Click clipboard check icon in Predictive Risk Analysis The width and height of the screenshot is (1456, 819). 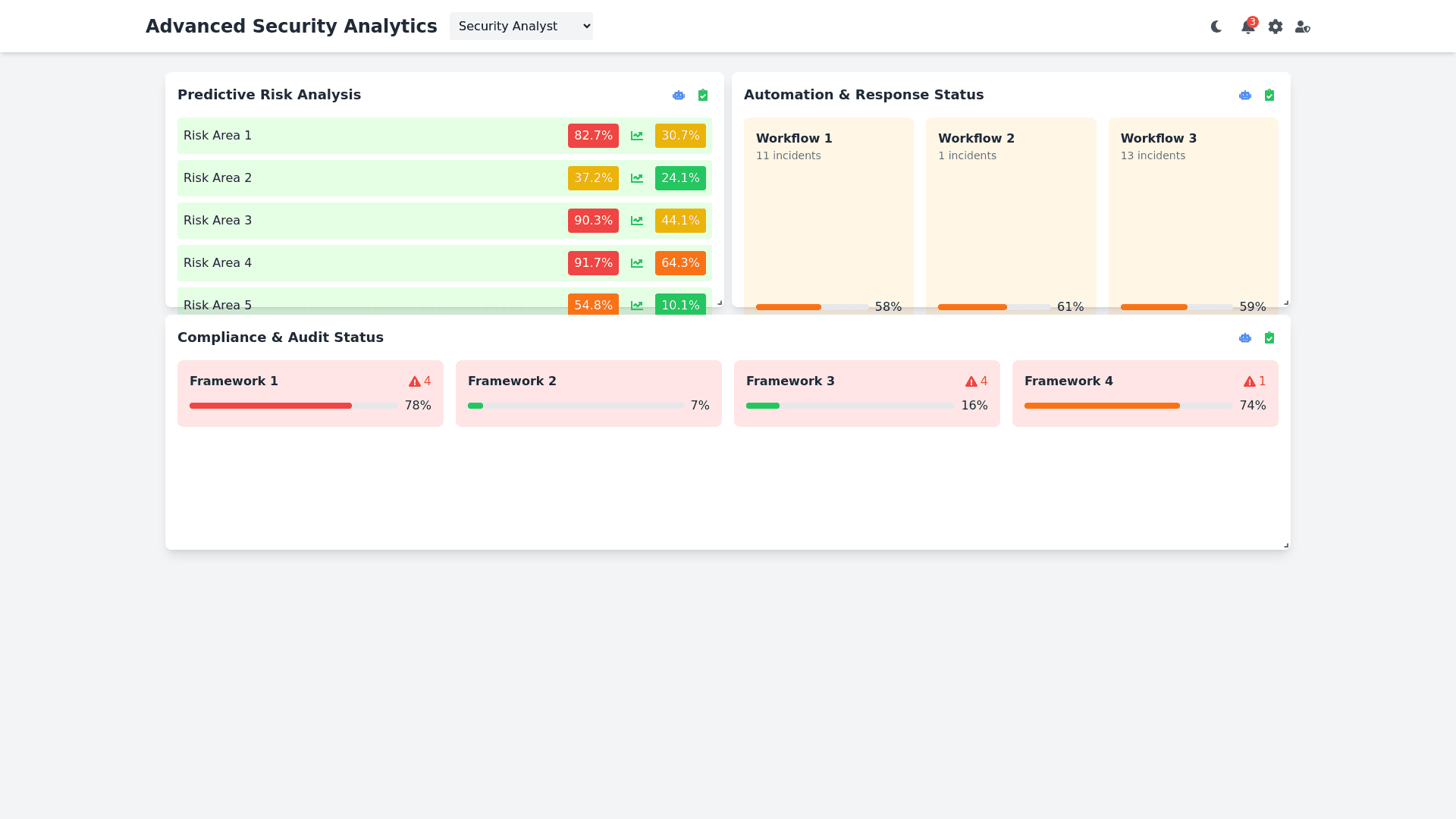point(703,96)
